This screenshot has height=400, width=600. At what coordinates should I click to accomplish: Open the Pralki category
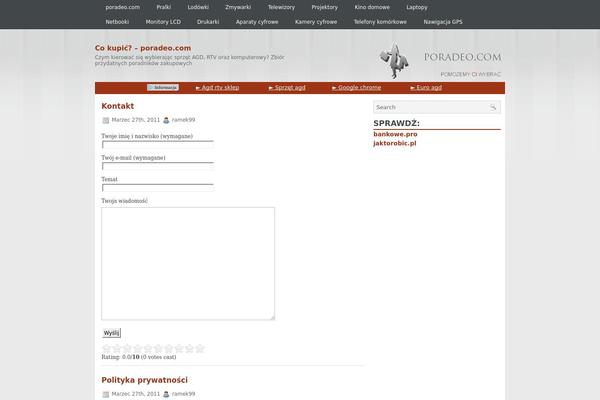click(164, 7)
